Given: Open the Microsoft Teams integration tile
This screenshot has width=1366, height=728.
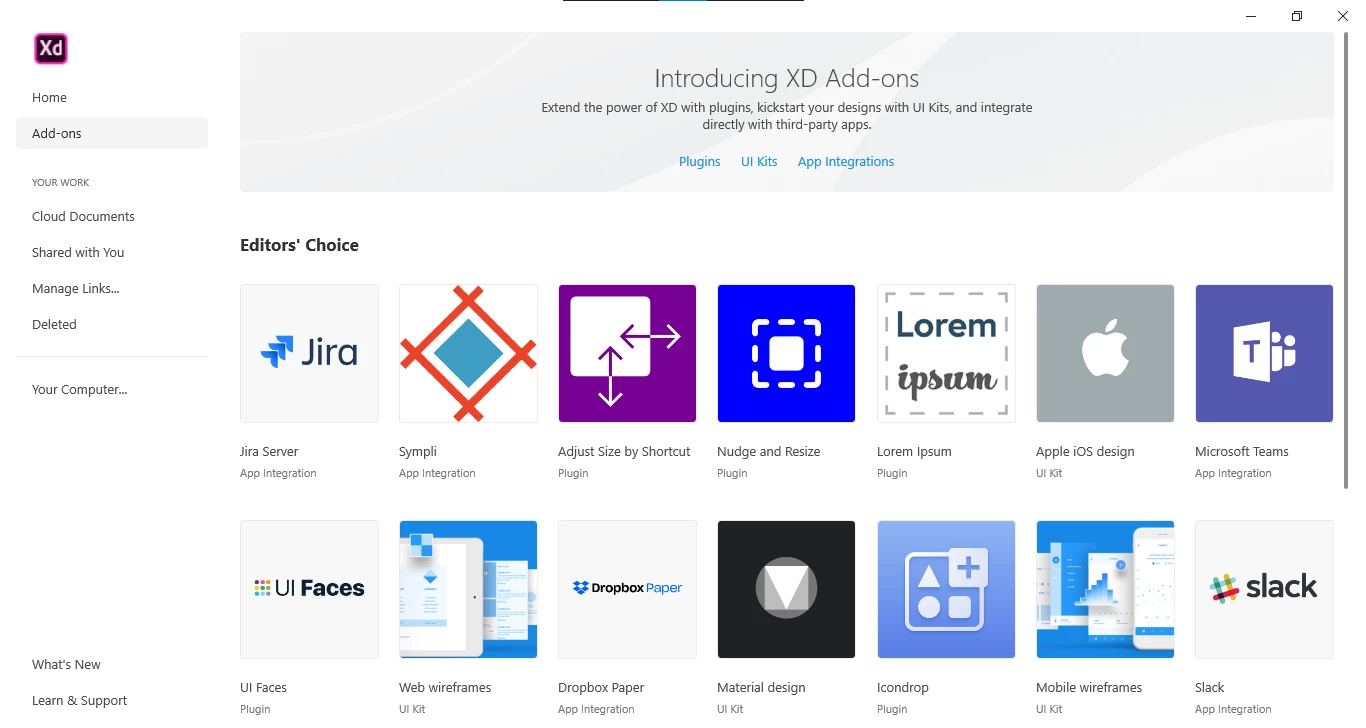Looking at the screenshot, I should pyautogui.click(x=1264, y=353).
